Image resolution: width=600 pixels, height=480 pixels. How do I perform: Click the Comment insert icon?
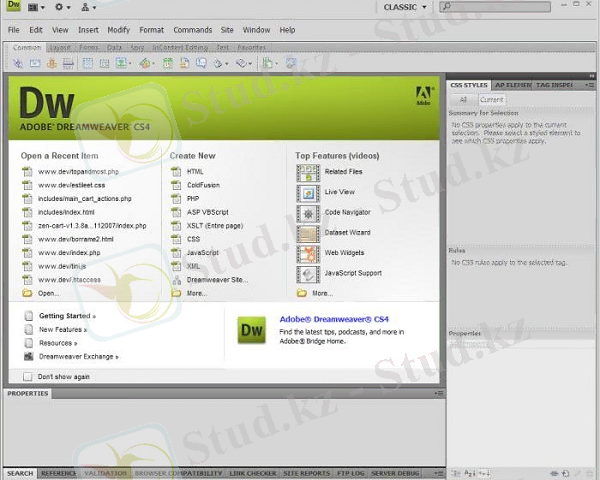pyautogui.click(x=201, y=63)
